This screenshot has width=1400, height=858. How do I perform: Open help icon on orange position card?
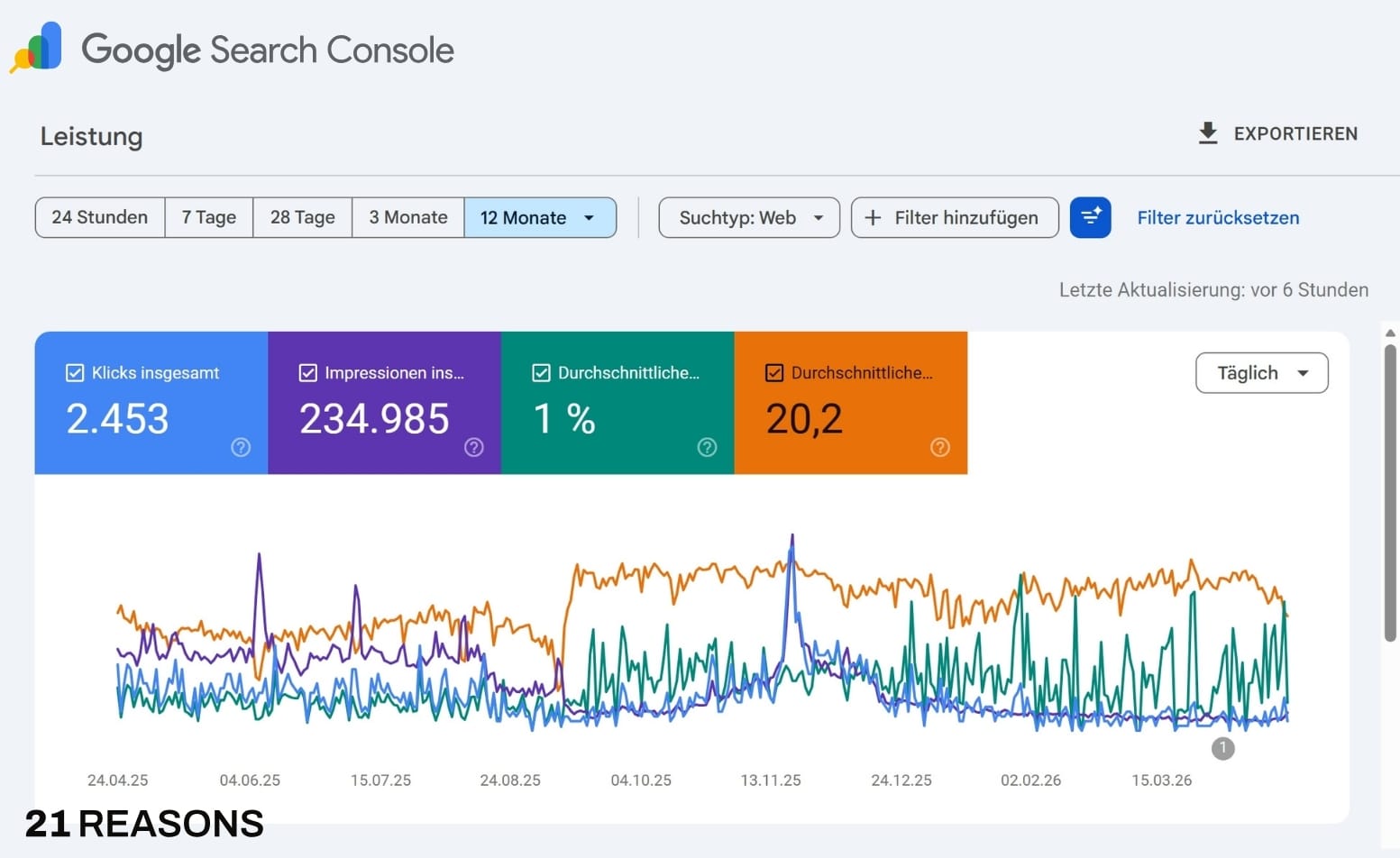click(940, 447)
